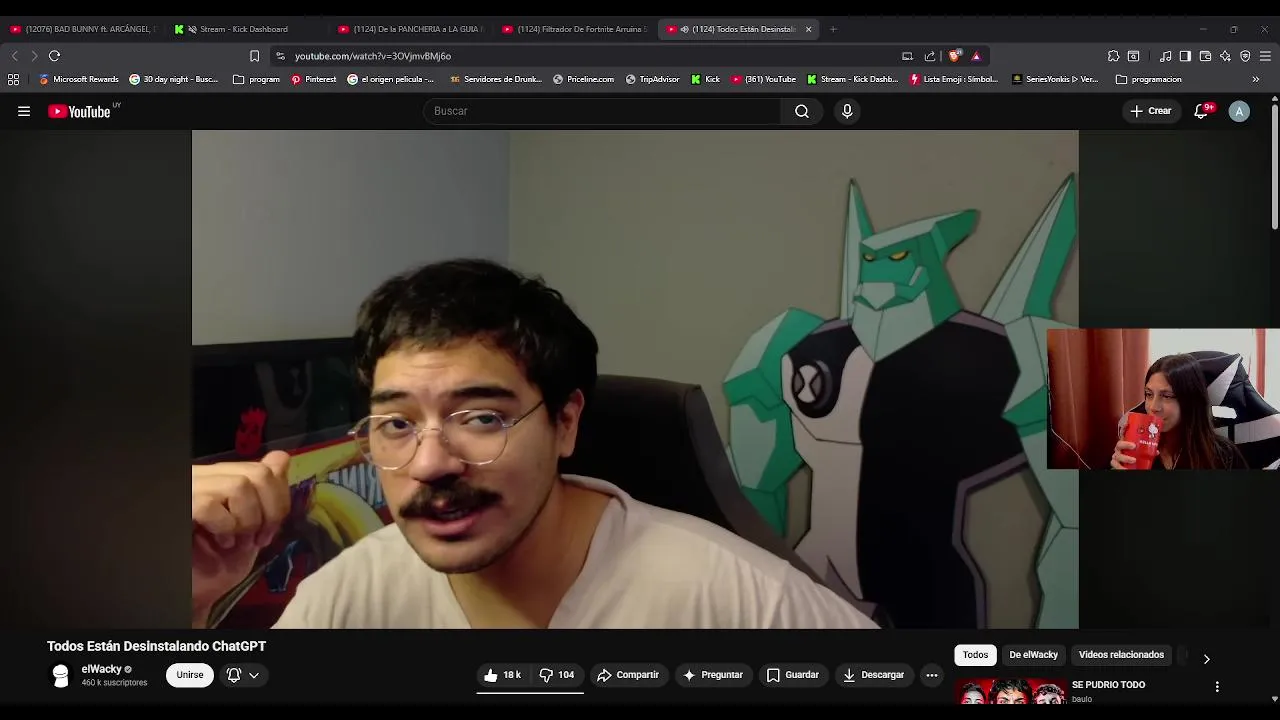Open TripAdvisor bookmark
The height and width of the screenshot is (720, 1280).
(652, 79)
